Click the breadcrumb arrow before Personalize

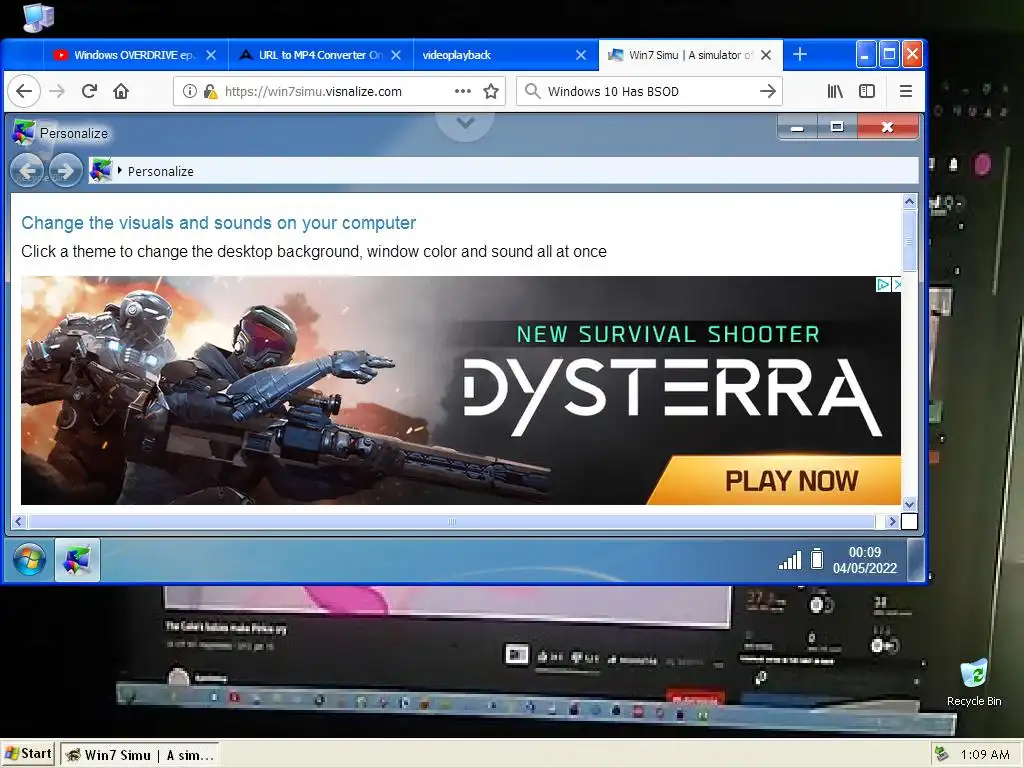120,170
